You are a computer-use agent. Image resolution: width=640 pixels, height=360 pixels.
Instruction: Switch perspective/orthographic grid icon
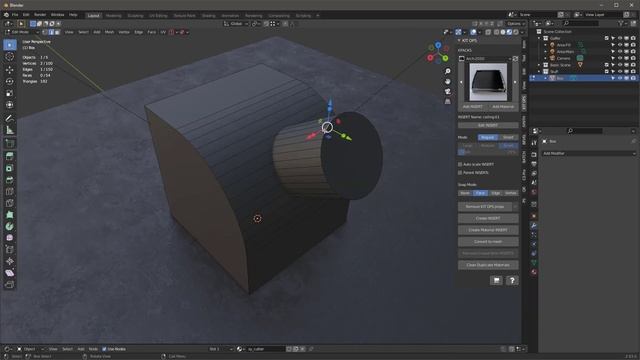coord(448,101)
